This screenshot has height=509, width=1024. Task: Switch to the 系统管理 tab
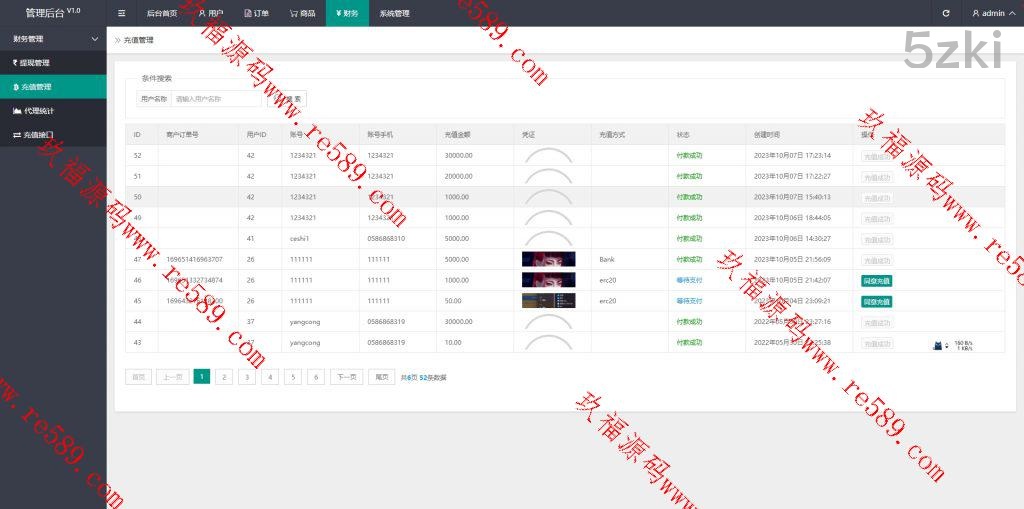click(x=394, y=13)
